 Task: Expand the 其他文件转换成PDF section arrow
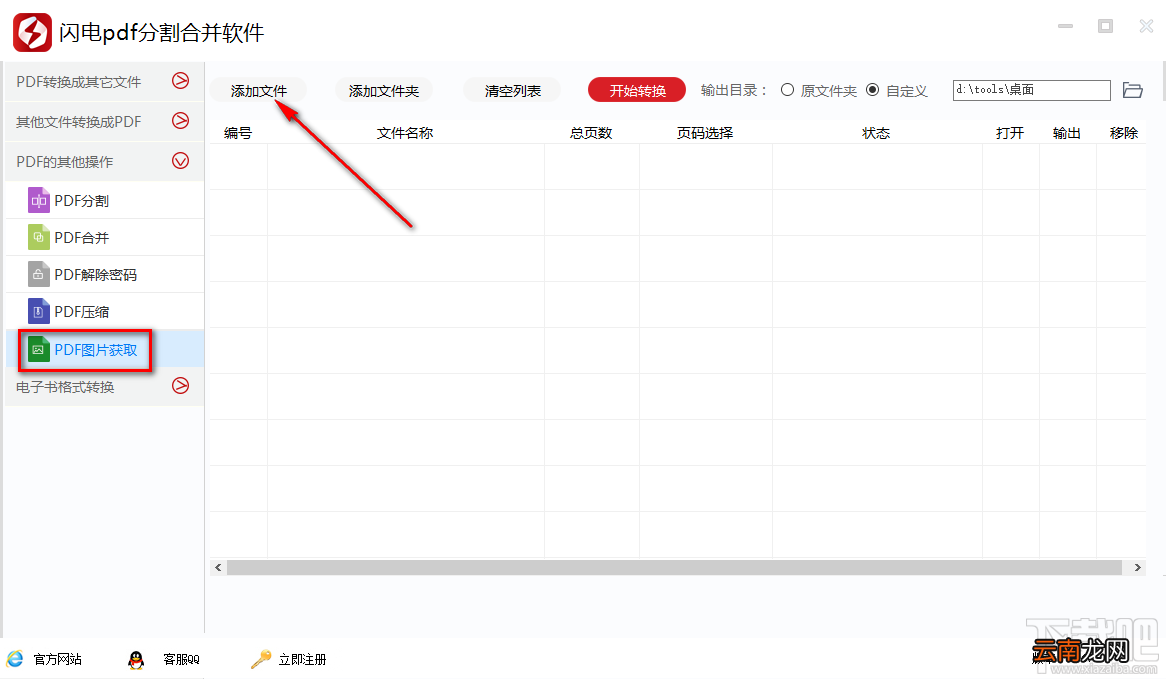[x=181, y=121]
